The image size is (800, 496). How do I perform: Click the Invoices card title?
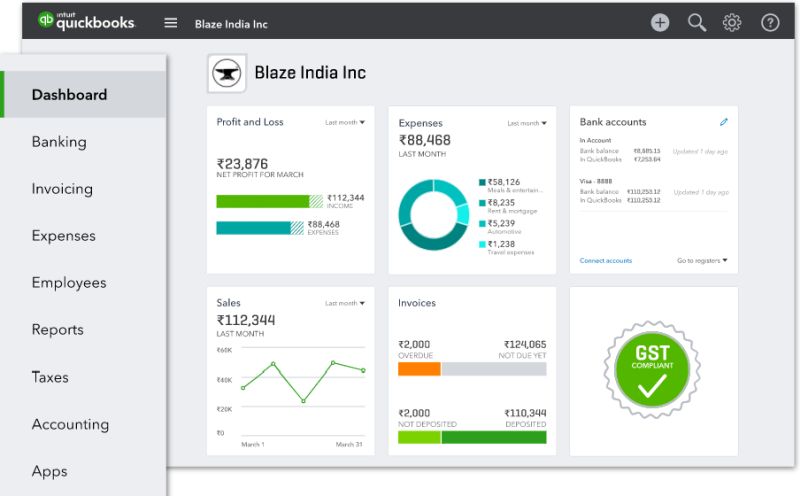417,303
